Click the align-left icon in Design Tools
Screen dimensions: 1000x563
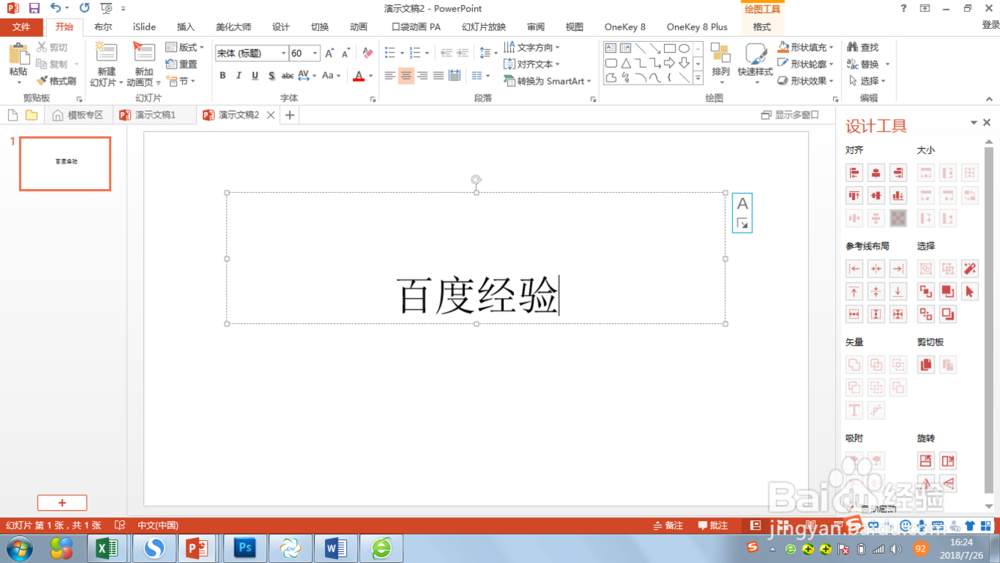tap(854, 173)
